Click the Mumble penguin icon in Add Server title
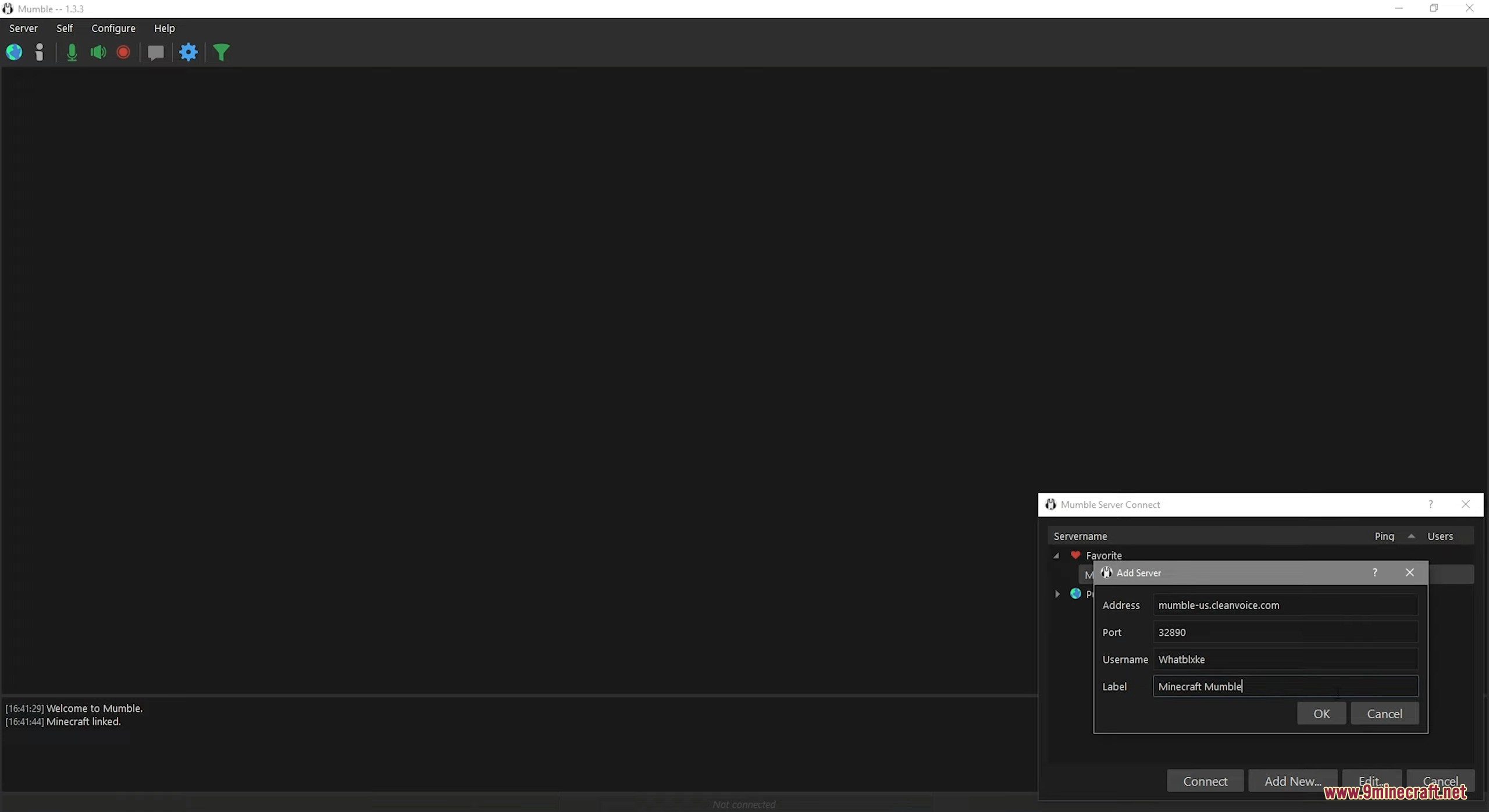 pyautogui.click(x=1106, y=572)
